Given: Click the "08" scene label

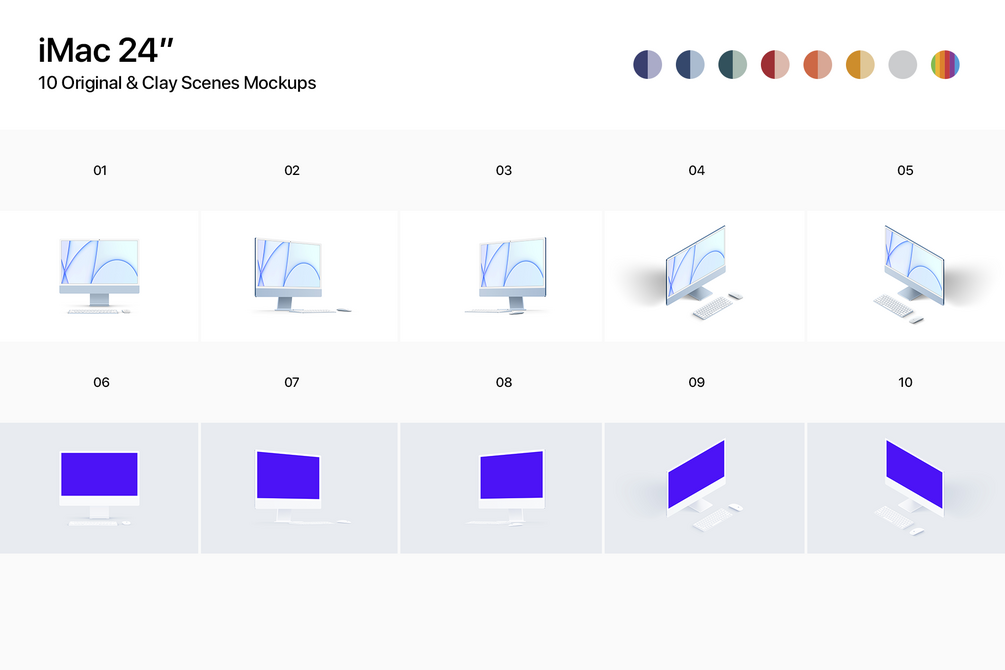Looking at the screenshot, I should tap(504, 383).
